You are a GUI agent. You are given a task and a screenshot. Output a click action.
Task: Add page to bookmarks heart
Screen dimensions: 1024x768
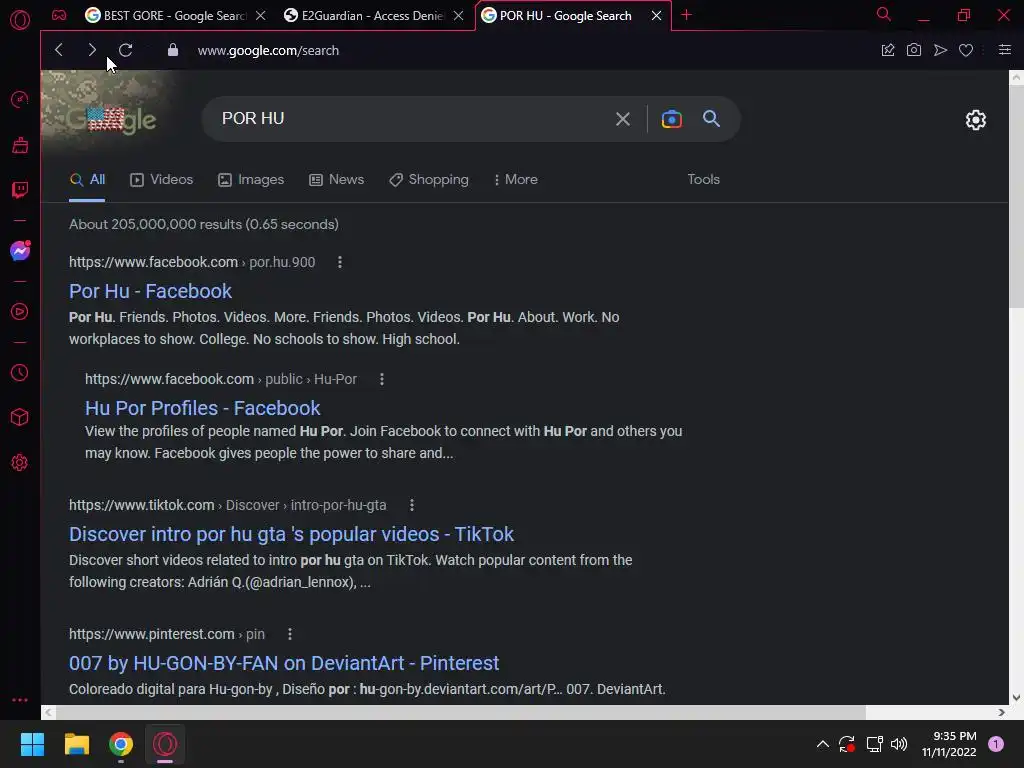(966, 50)
